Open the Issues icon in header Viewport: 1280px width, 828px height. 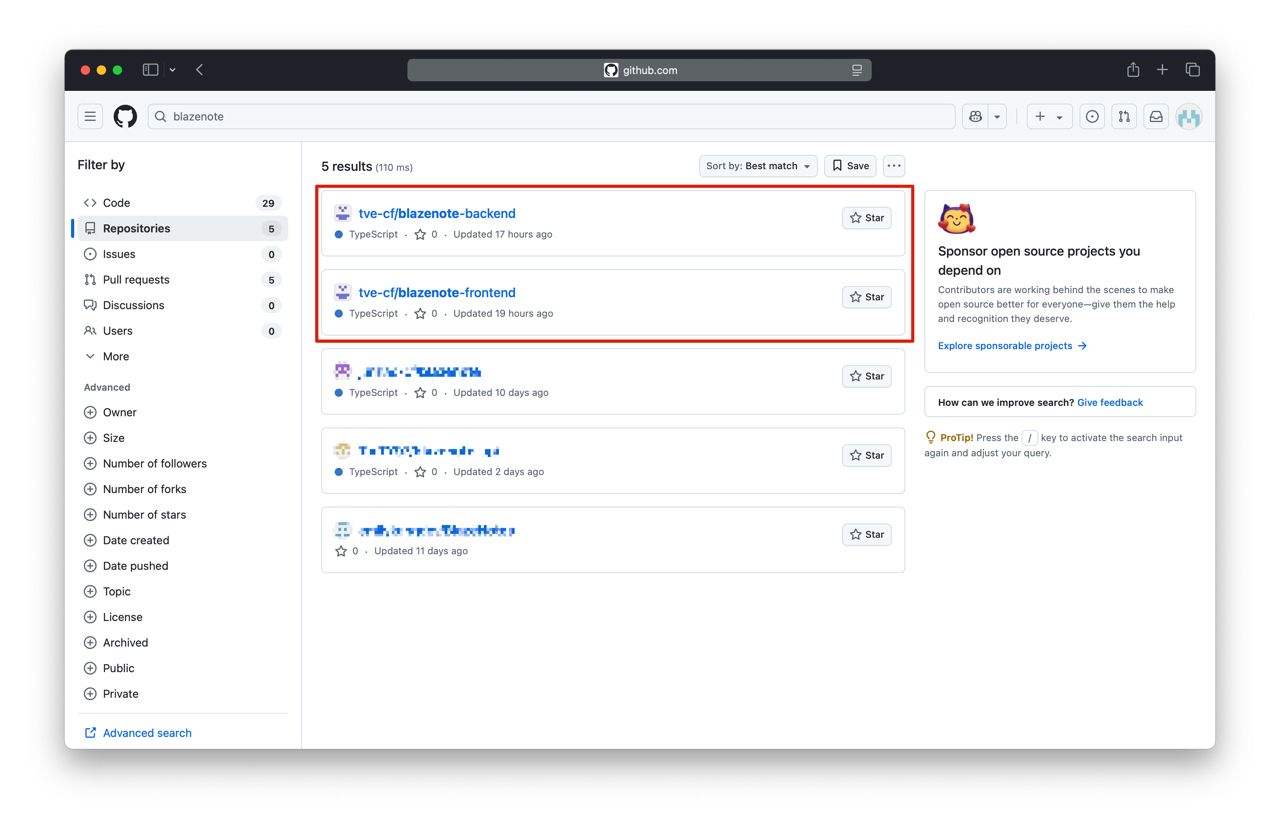1092,117
